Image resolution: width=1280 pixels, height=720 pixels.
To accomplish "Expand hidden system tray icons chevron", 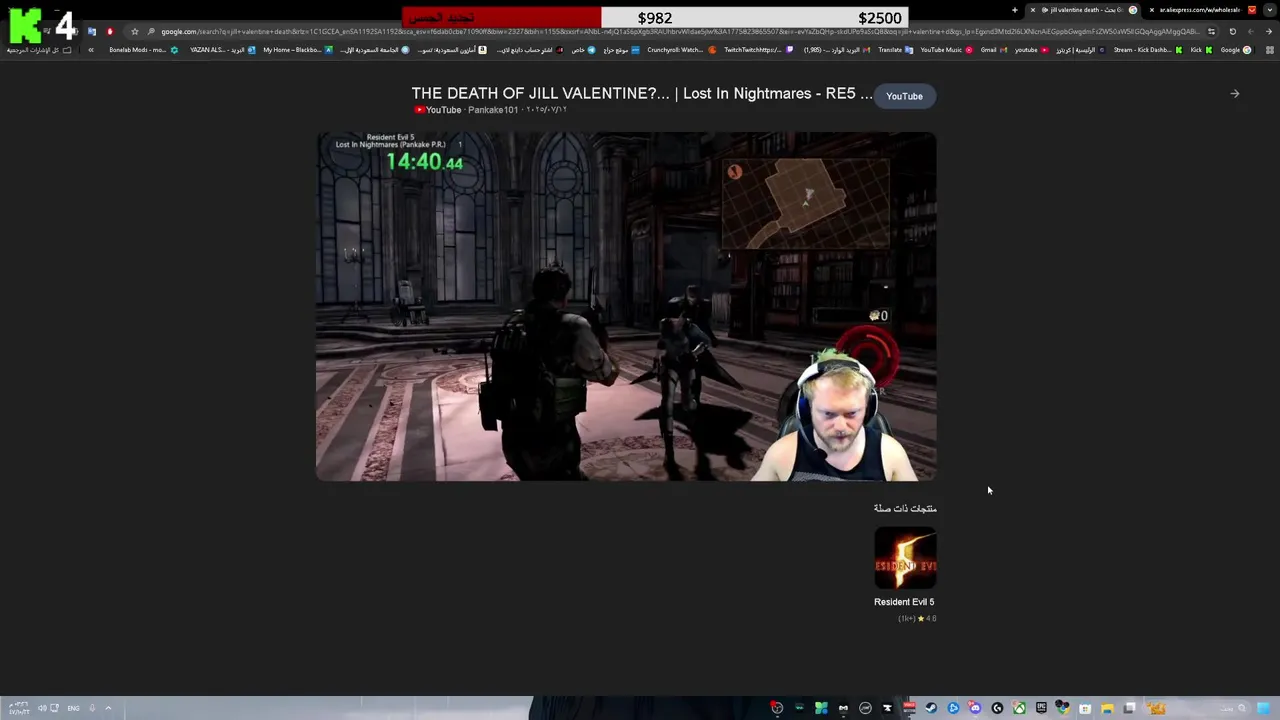I will coord(108,708).
